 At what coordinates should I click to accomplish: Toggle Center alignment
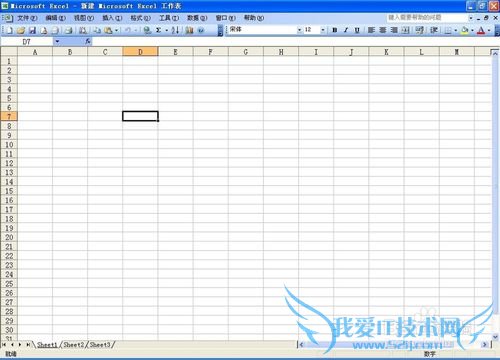[383, 30]
